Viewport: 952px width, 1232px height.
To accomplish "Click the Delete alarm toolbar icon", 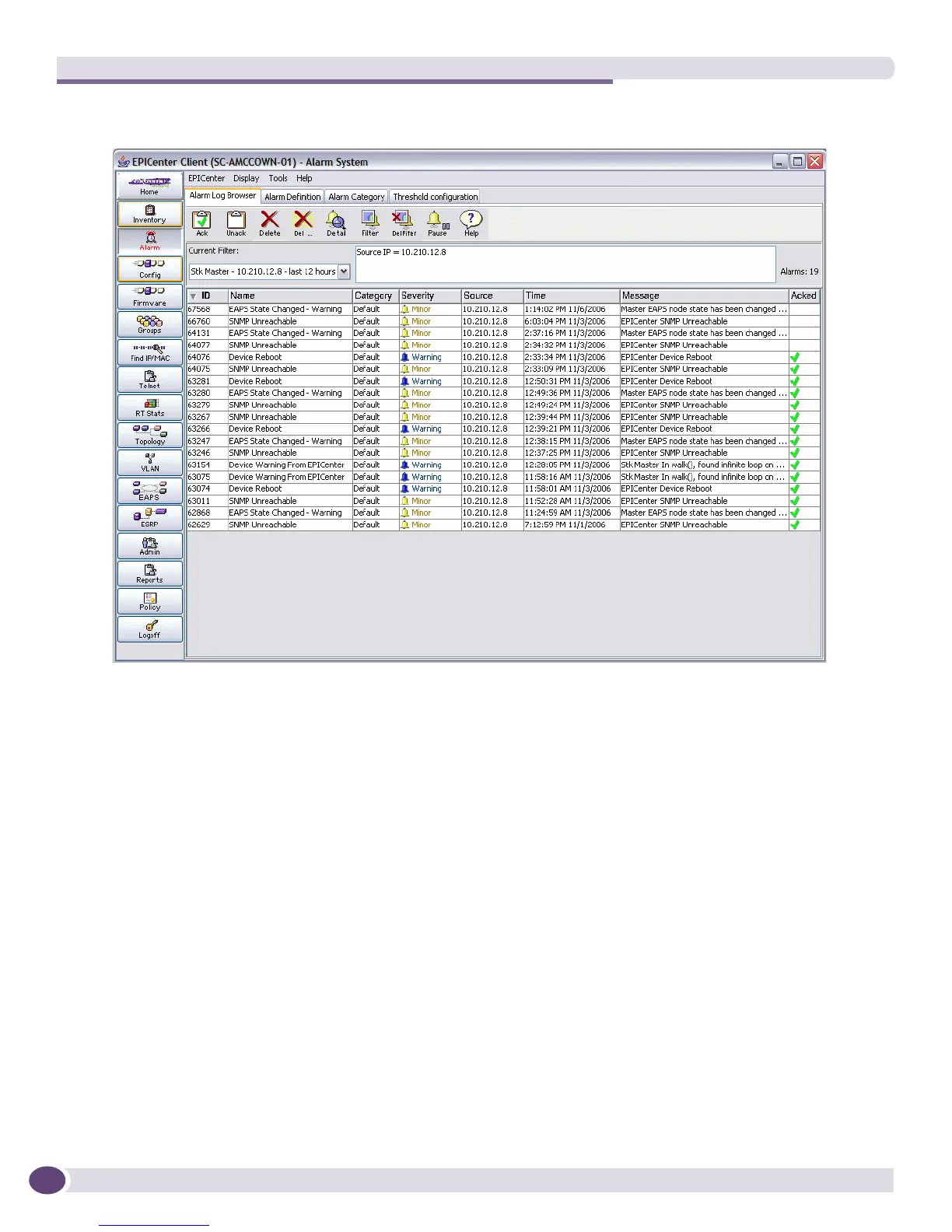I will point(269,223).
